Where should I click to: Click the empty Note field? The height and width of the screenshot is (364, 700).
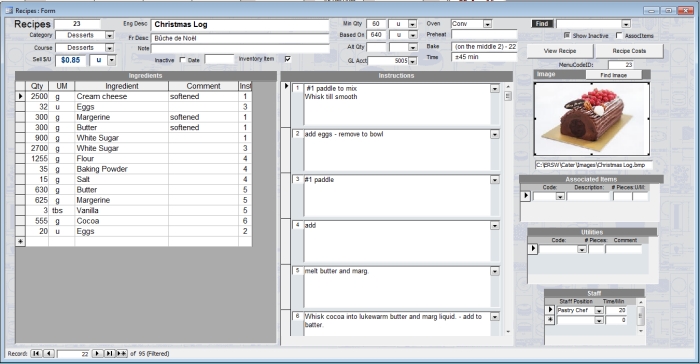pos(240,48)
